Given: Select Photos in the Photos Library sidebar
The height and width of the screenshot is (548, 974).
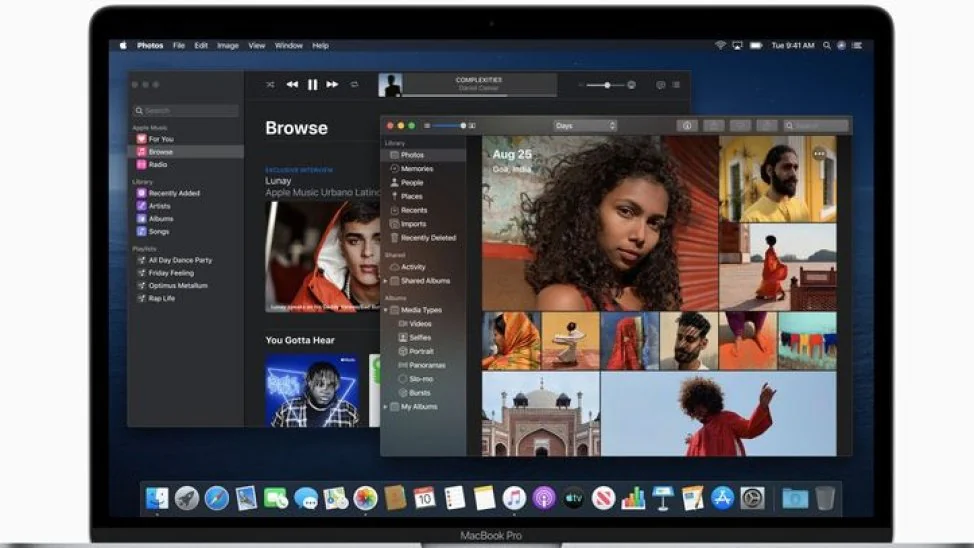Looking at the screenshot, I should [423, 155].
